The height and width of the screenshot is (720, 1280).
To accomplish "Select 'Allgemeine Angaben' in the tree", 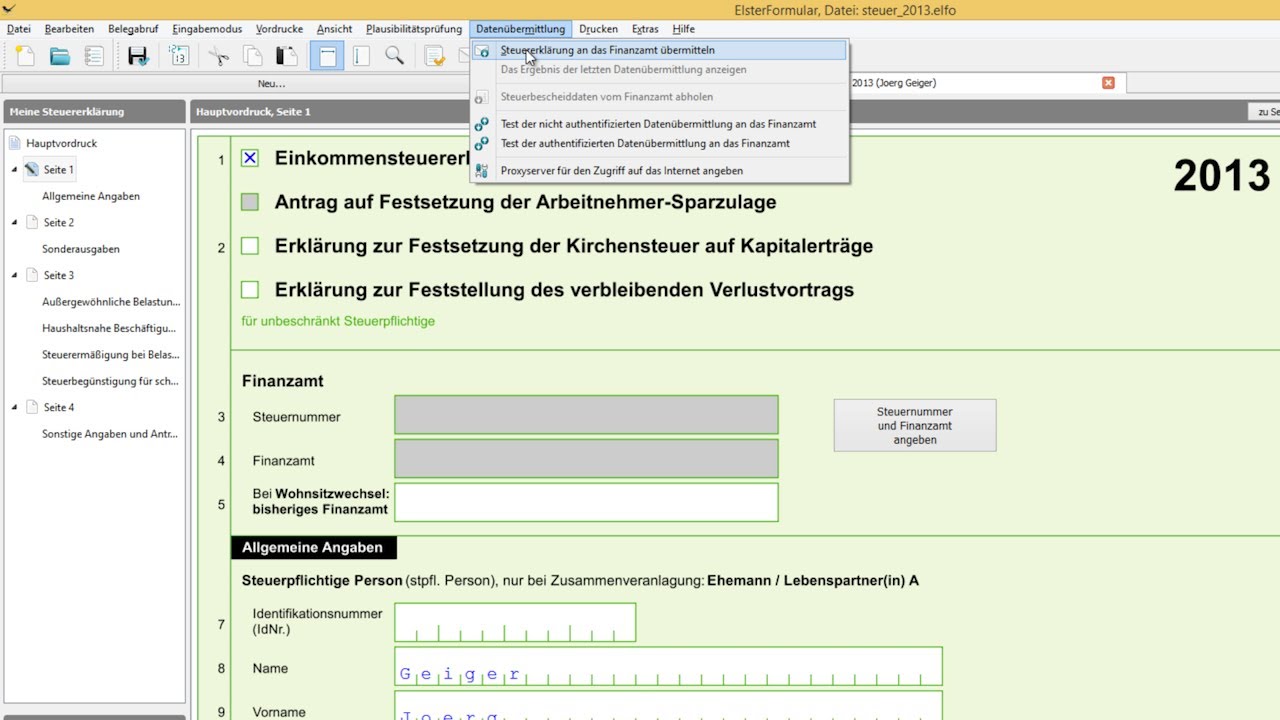I will [x=91, y=196].
